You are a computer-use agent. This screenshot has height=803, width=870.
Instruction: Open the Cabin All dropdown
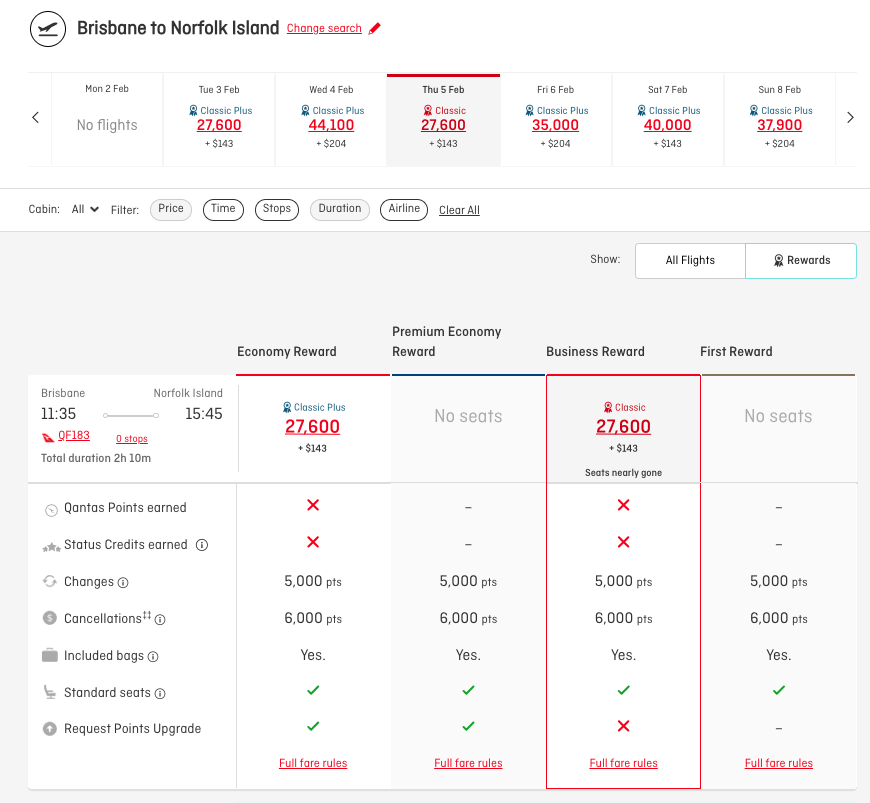[x=85, y=209]
